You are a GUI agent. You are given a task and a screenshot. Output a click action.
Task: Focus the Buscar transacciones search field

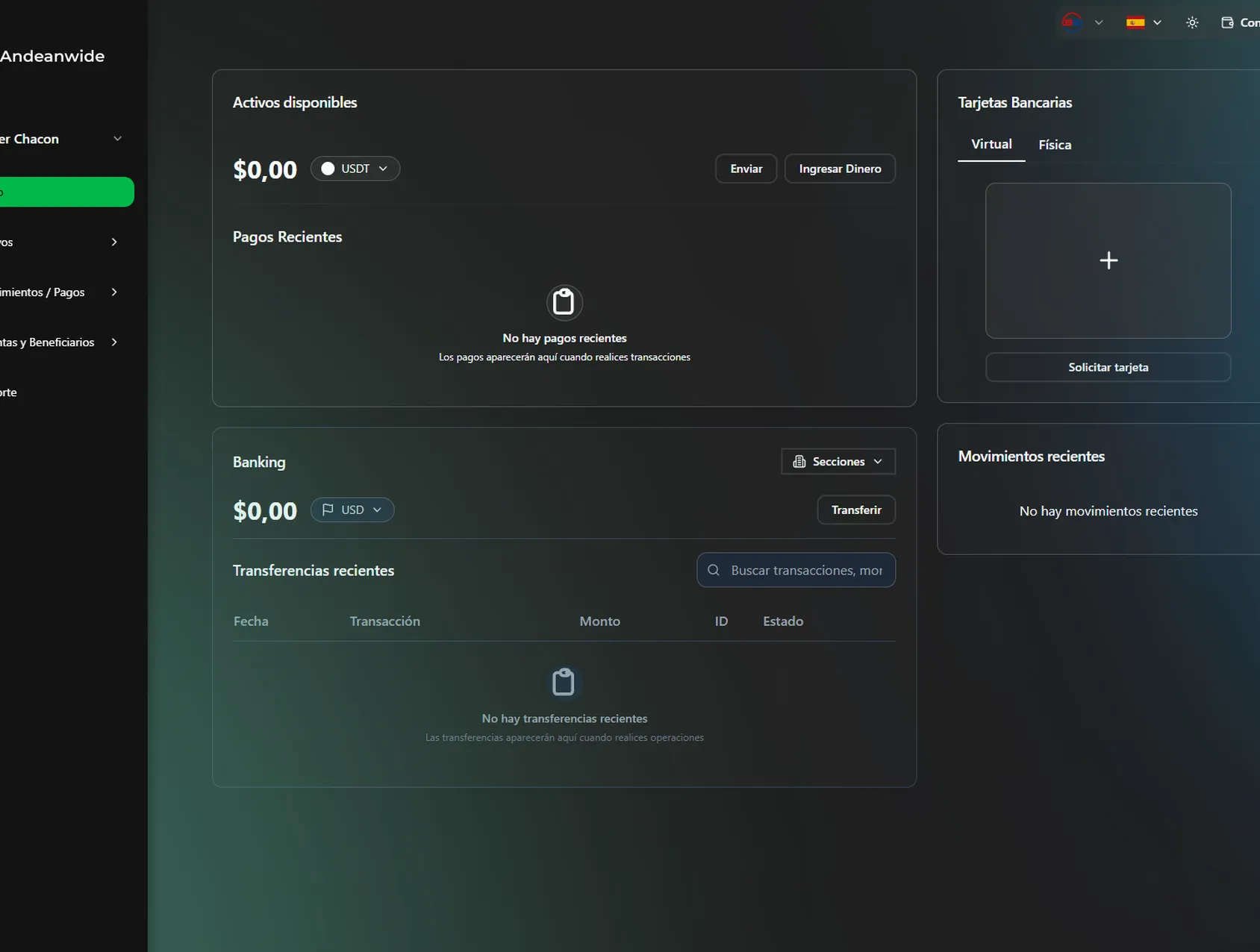(806, 570)
